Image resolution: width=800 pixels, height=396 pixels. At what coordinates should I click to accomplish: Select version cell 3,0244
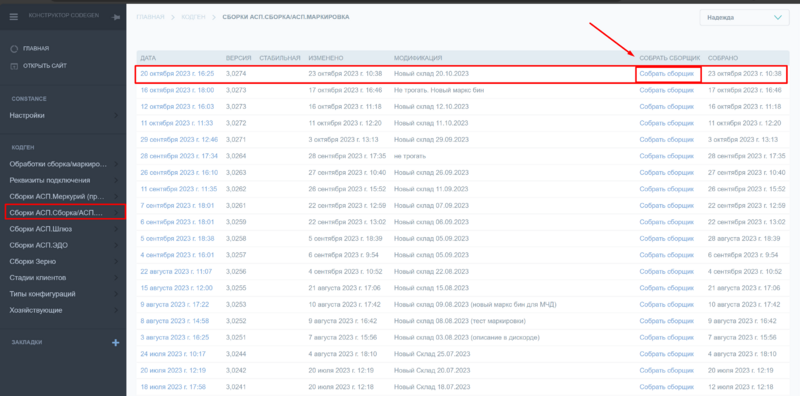(236, 354)
